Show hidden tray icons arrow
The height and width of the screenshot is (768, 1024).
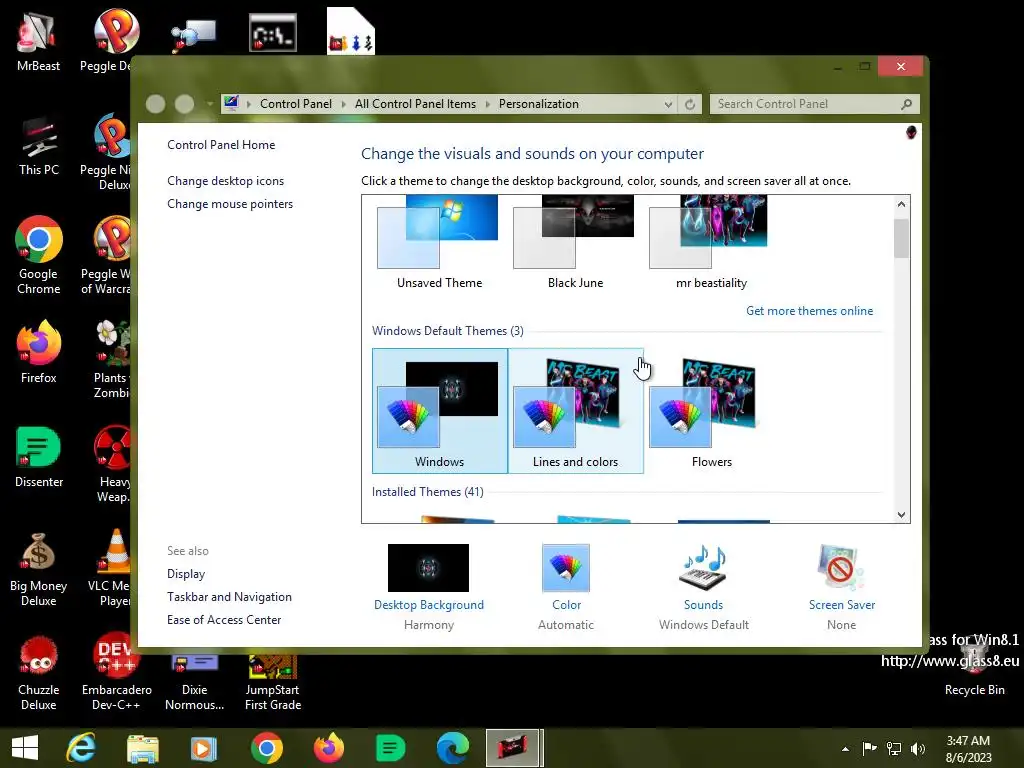846,749
